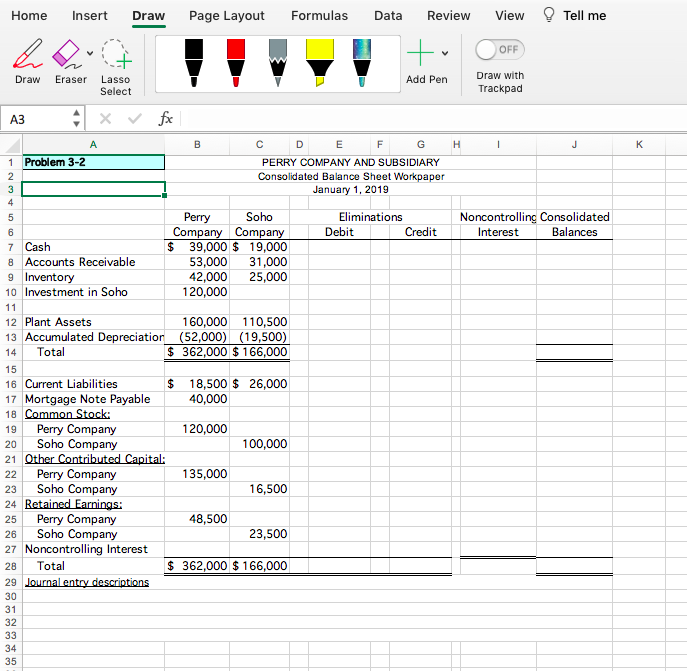Screen dimensions: 687x671
Task: Click 'Consolidated' column heading
Action: 574,217
